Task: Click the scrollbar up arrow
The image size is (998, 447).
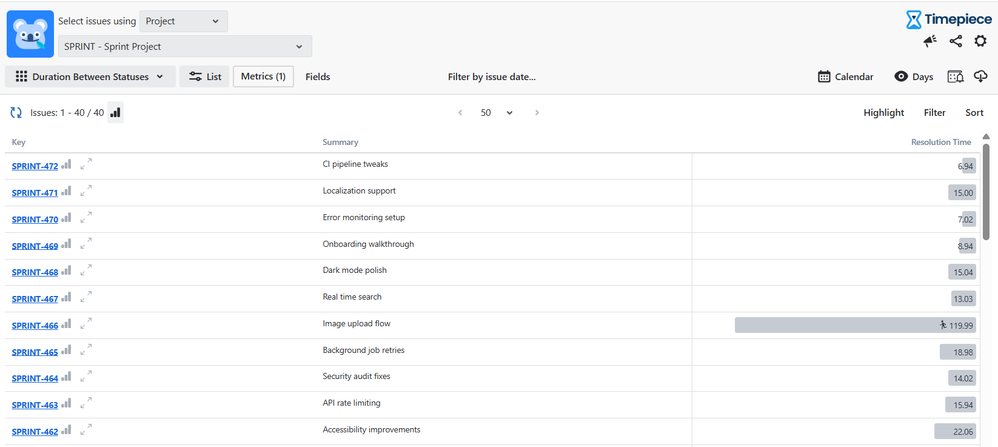Action: click(987, 136)
